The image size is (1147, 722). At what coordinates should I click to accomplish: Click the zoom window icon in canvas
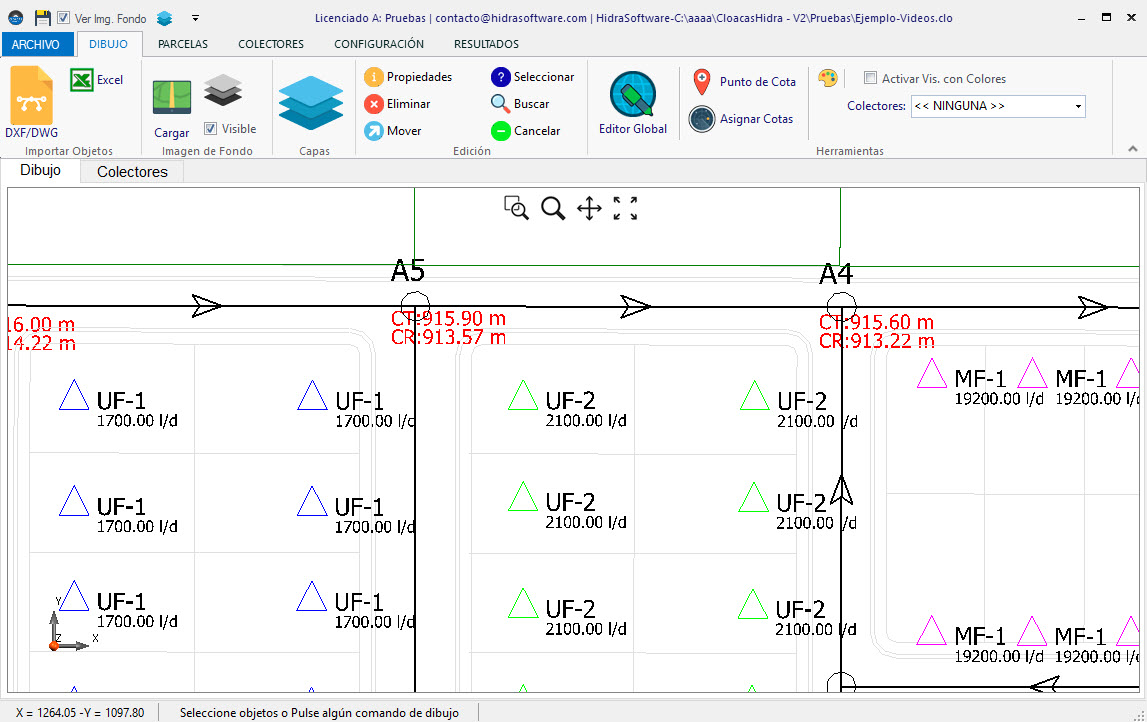[516, 208]
